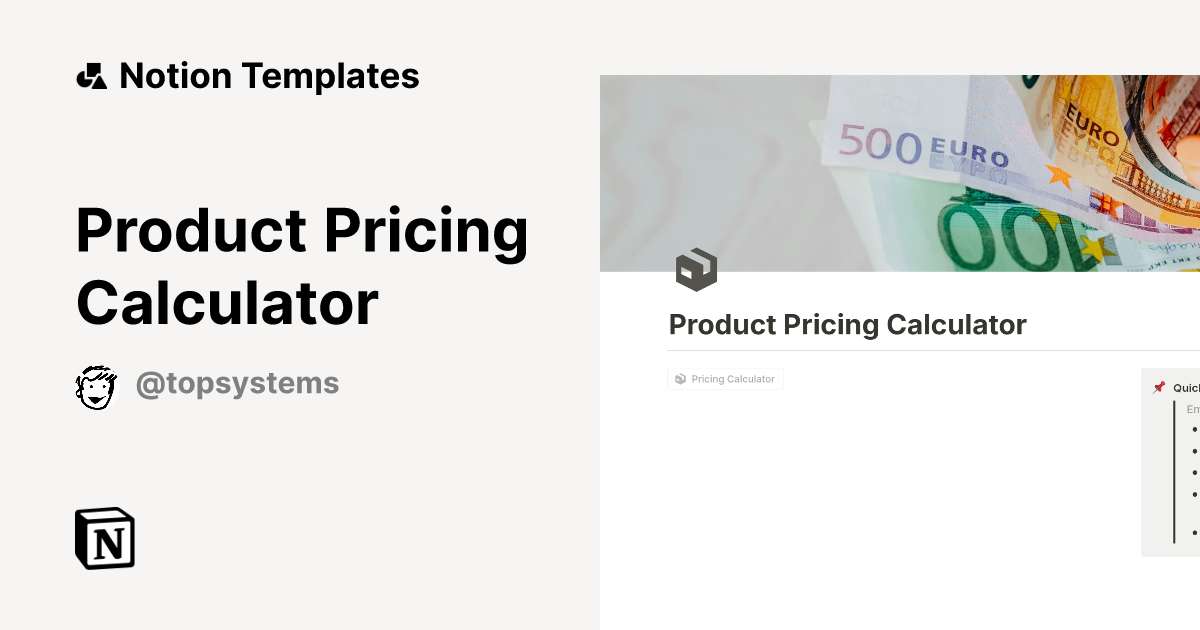Click the @topsystems author link

coord(238,382)
